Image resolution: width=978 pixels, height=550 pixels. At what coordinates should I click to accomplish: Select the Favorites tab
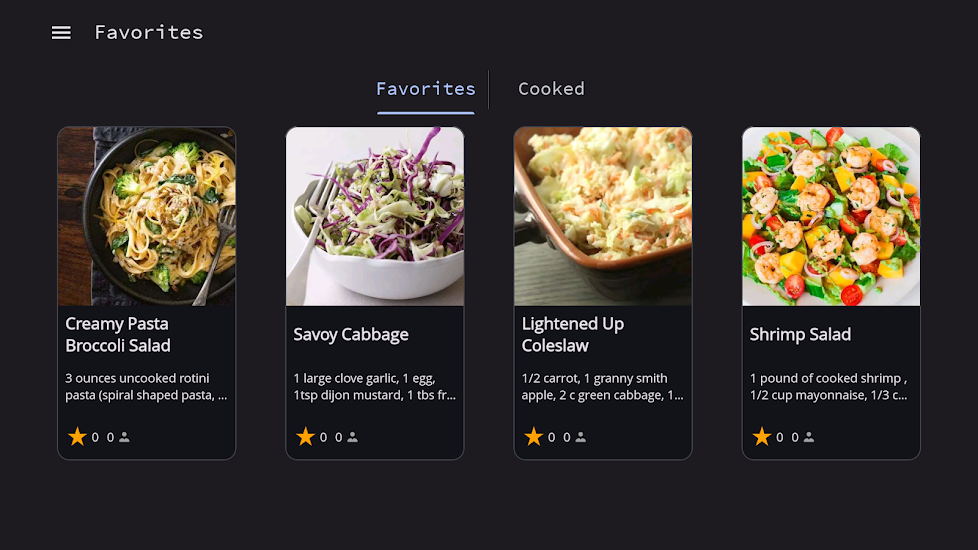click(426, 89)
